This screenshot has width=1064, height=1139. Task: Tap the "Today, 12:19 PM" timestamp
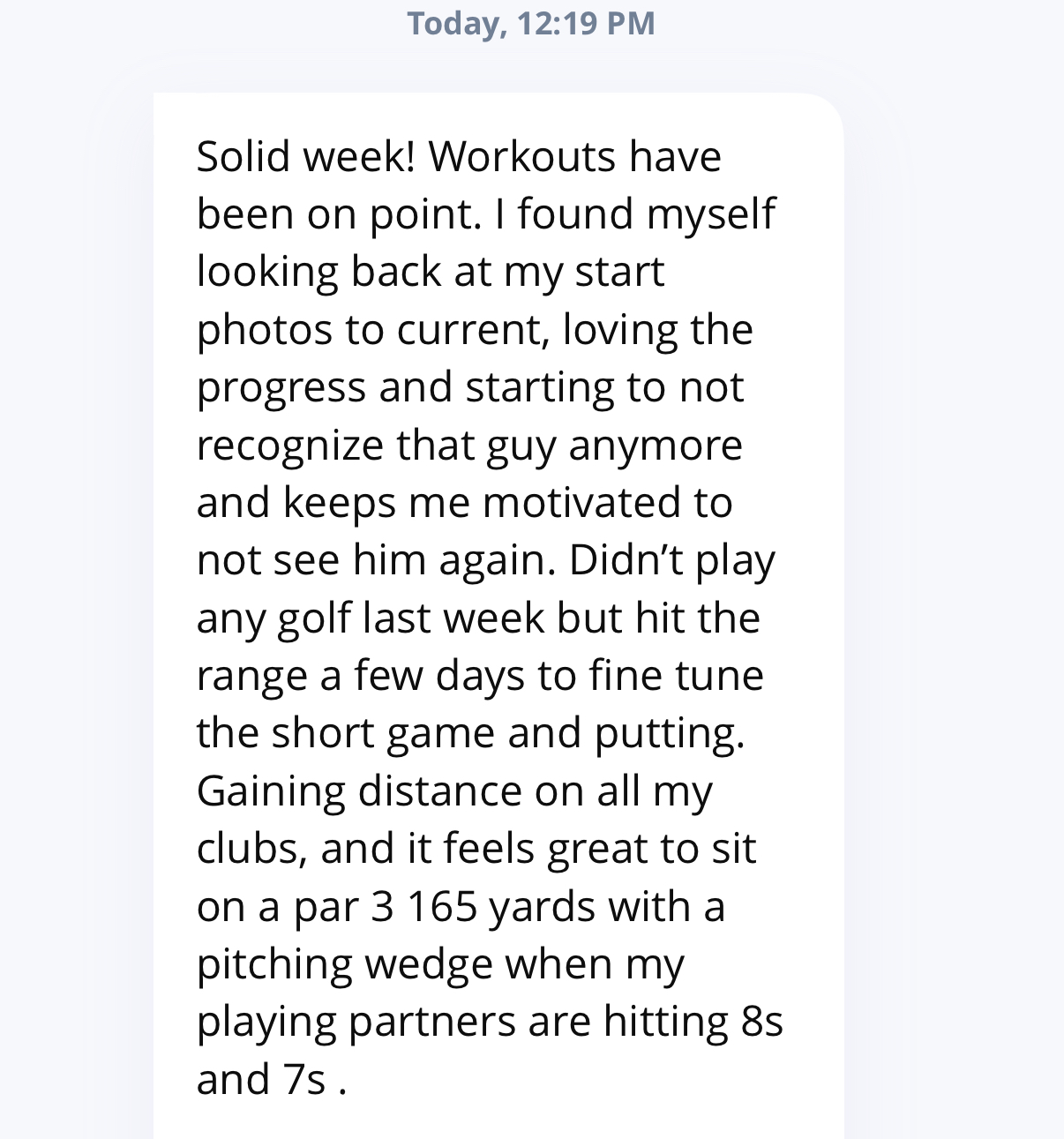[x=531, y=24]
